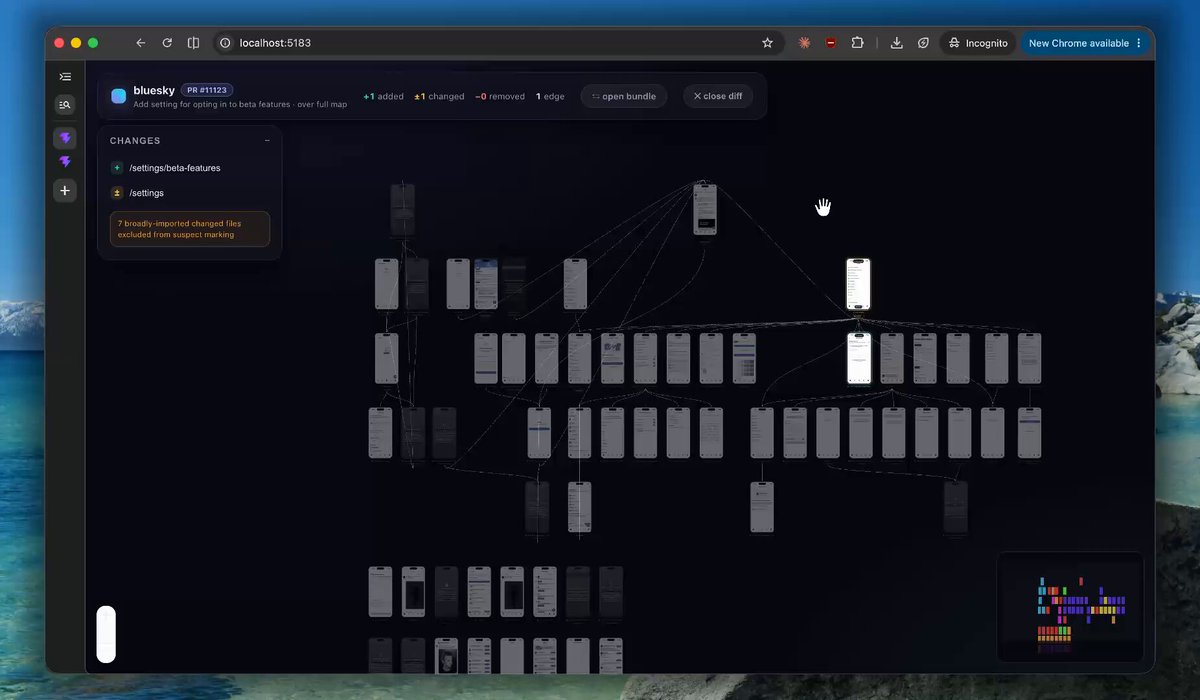Open the PR #11123 badge
Image resolution: width=1200 pixels, height=700 pixels.
click(x=207, y=90)
